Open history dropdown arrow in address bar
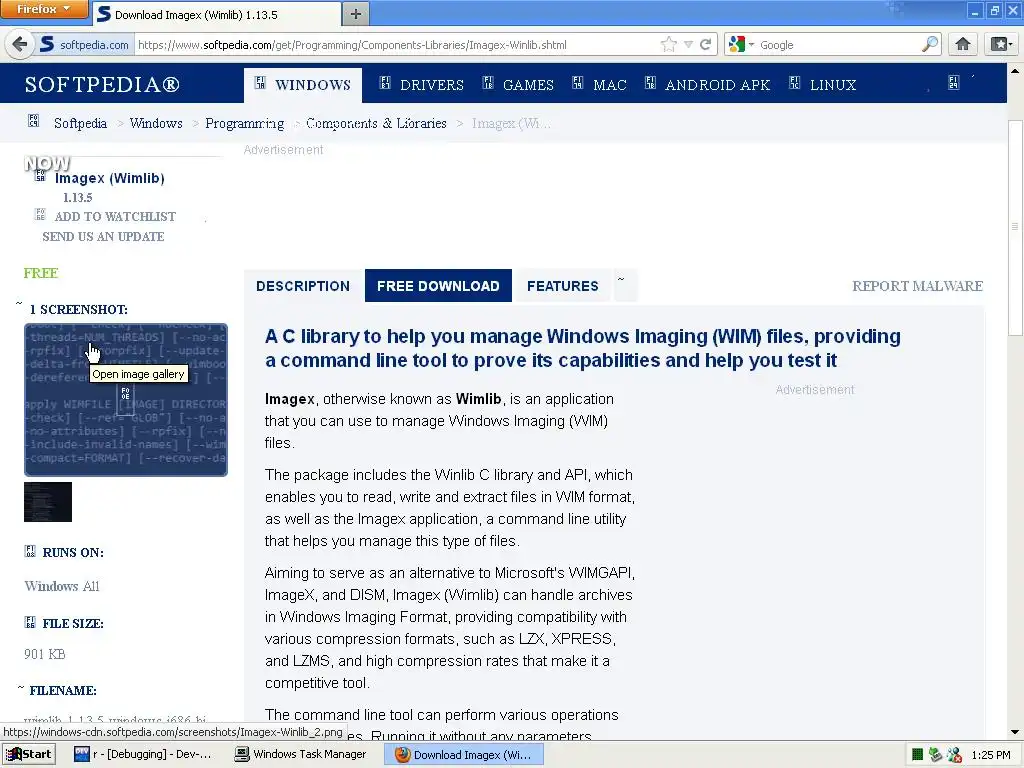This screenshot has height=768, width=1024. pos(688,44)
